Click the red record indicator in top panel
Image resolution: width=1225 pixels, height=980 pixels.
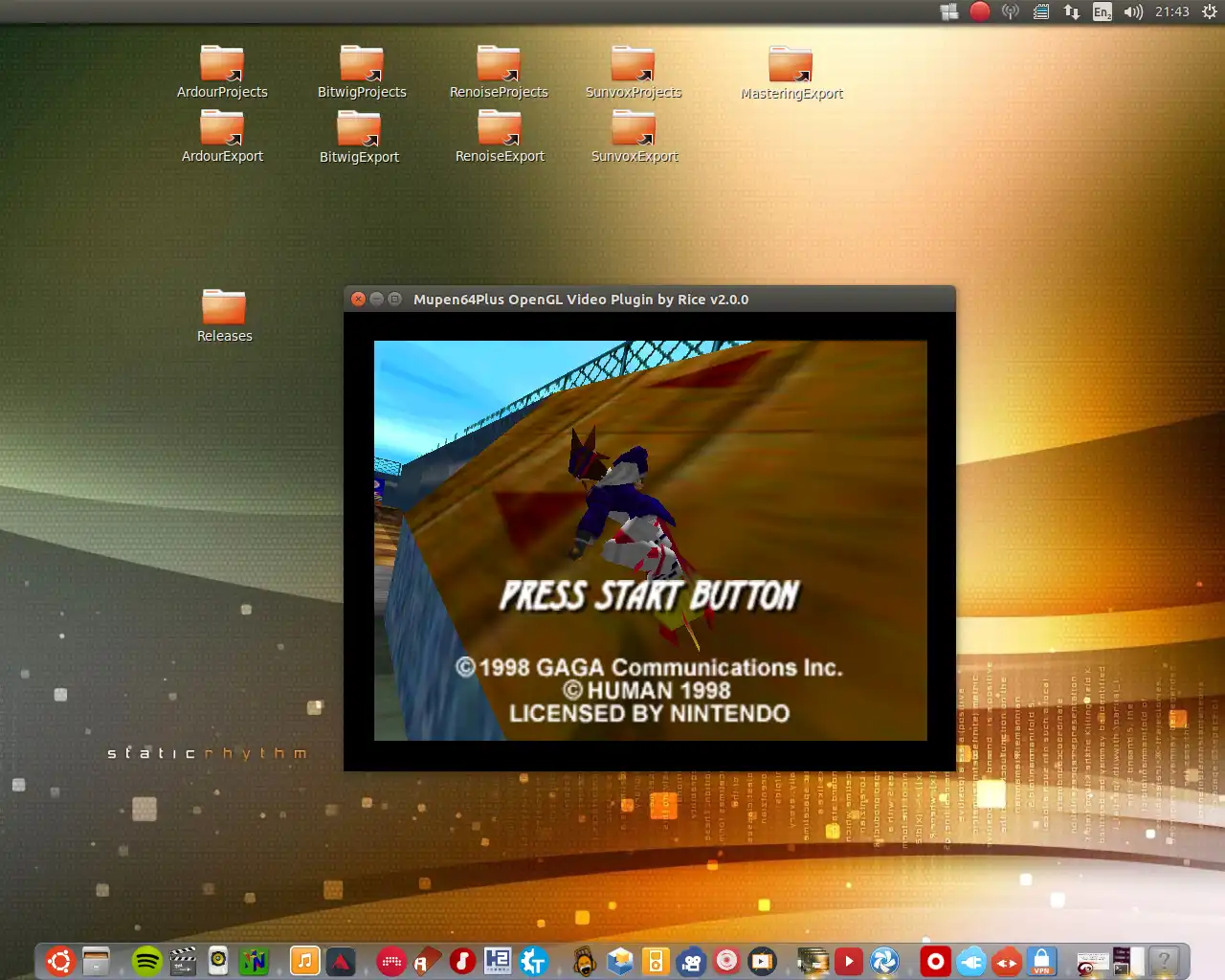coord(980,11)
